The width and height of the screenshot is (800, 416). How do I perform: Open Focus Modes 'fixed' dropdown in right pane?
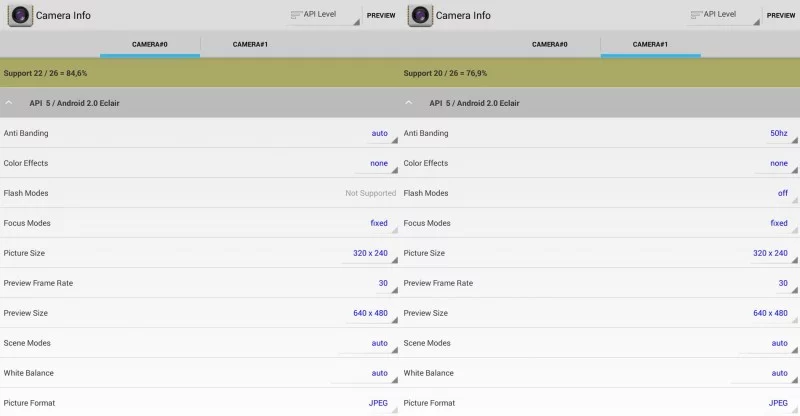(x=782, y=224)
